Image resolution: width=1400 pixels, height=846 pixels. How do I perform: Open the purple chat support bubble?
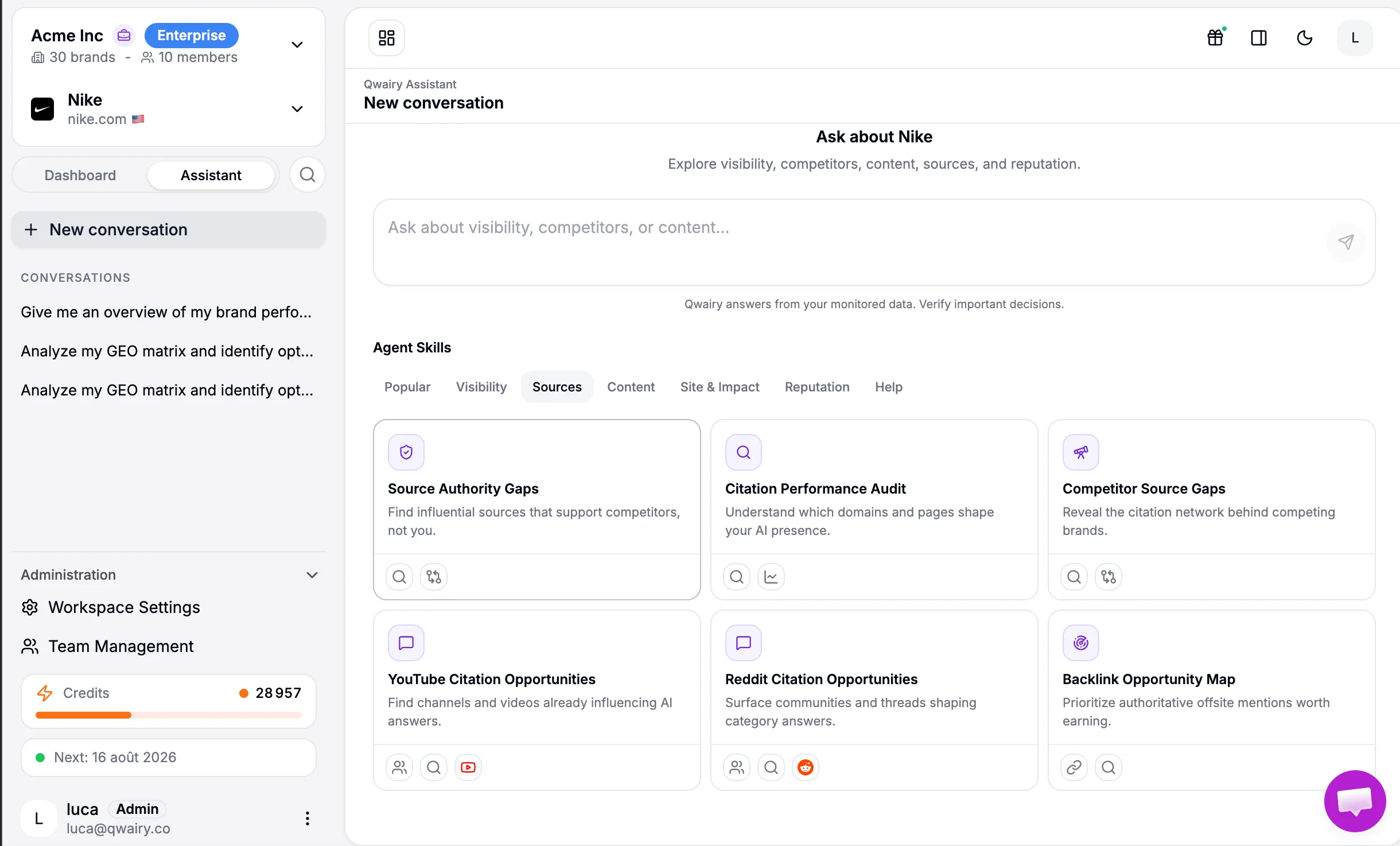point(1355,801)
